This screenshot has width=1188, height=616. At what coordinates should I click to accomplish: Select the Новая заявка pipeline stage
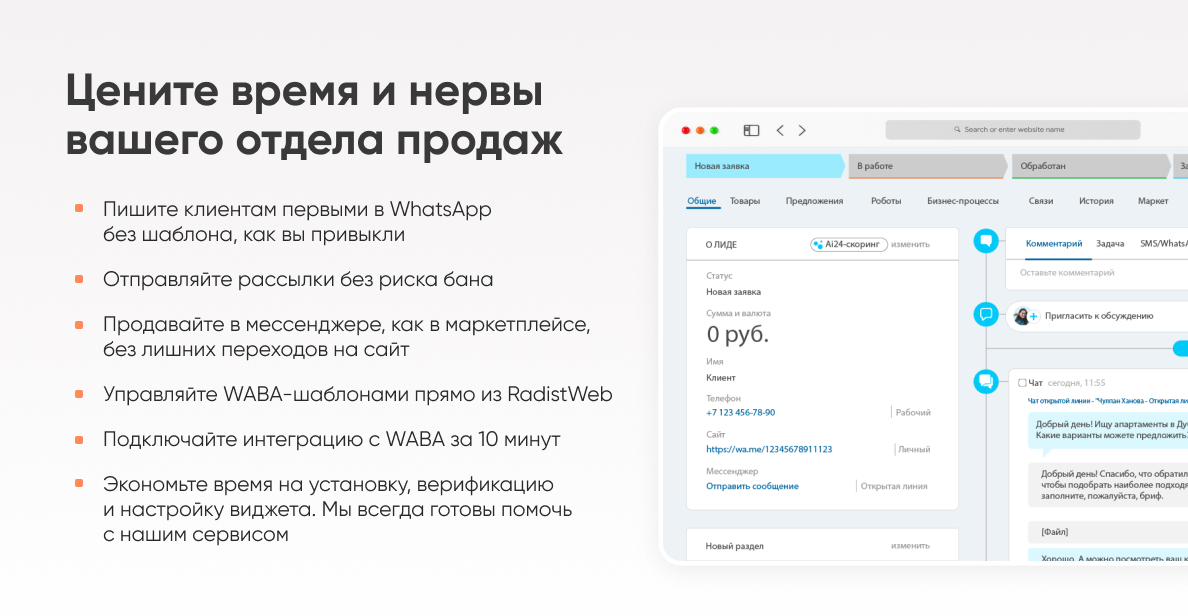[x=765, y=166]
